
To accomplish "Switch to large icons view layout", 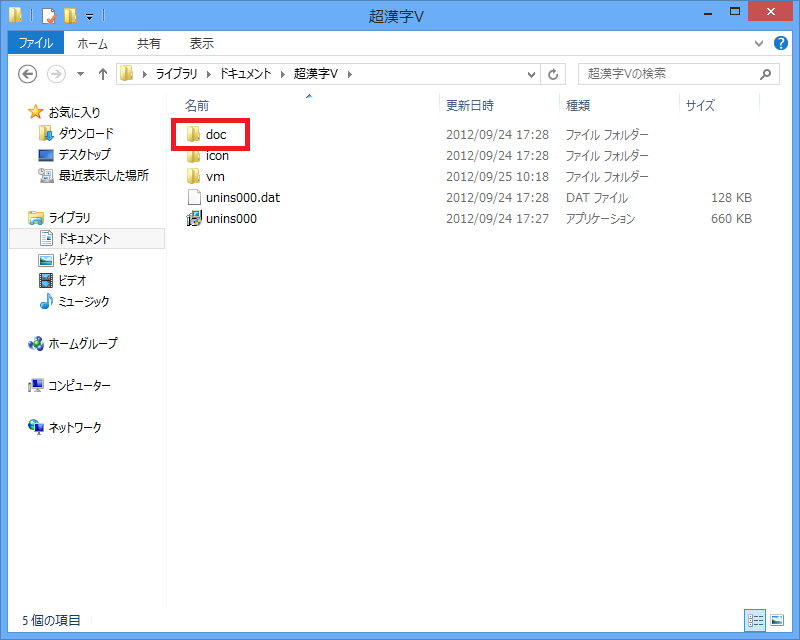I will click(x=777, y=620).
